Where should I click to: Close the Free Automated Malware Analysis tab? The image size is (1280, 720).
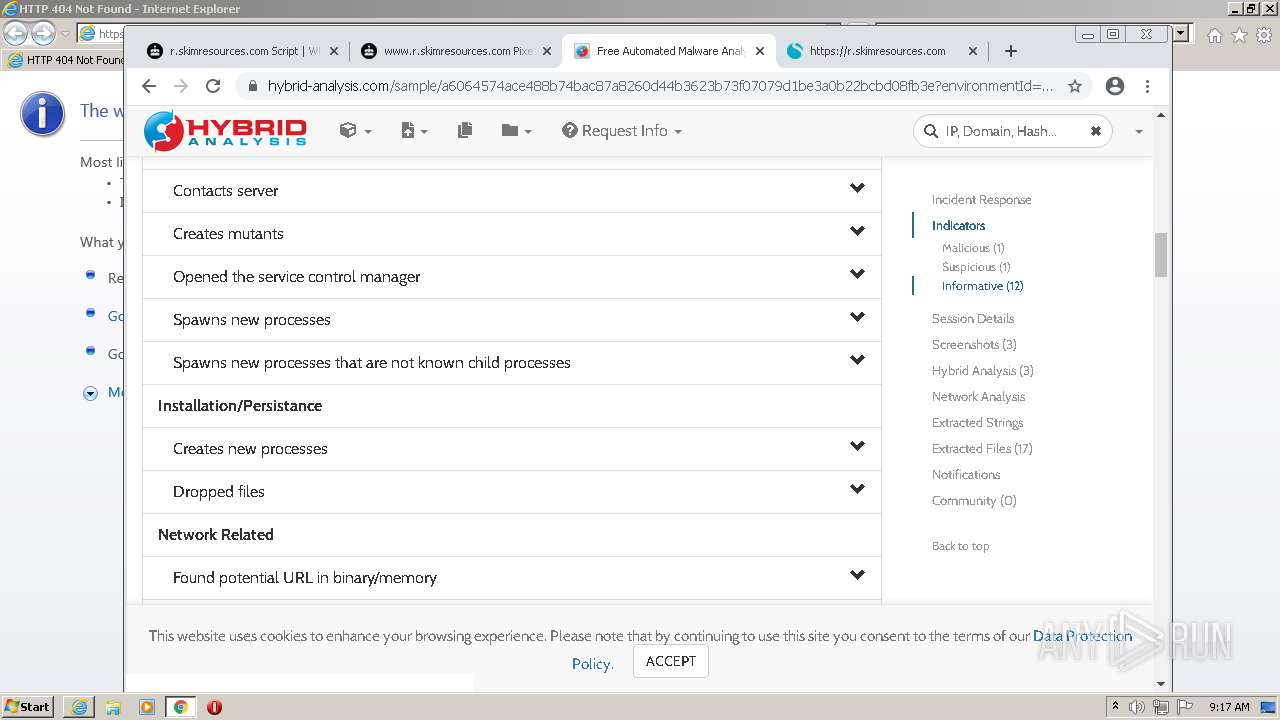point(760,51)
